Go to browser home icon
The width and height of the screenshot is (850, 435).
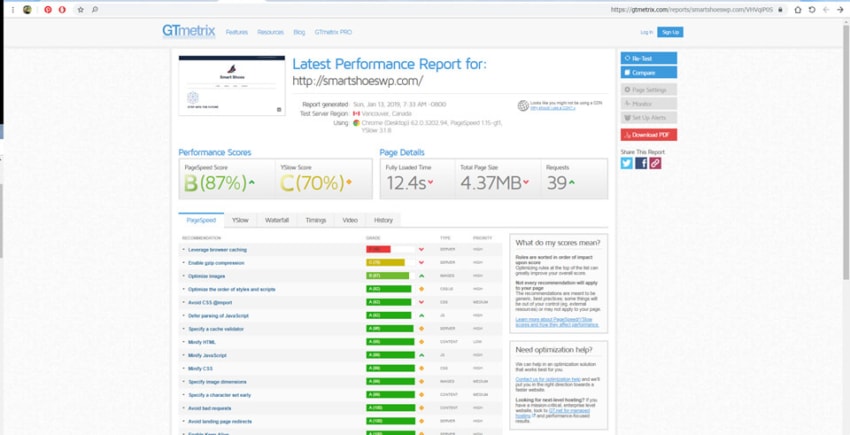click(797, 9)
